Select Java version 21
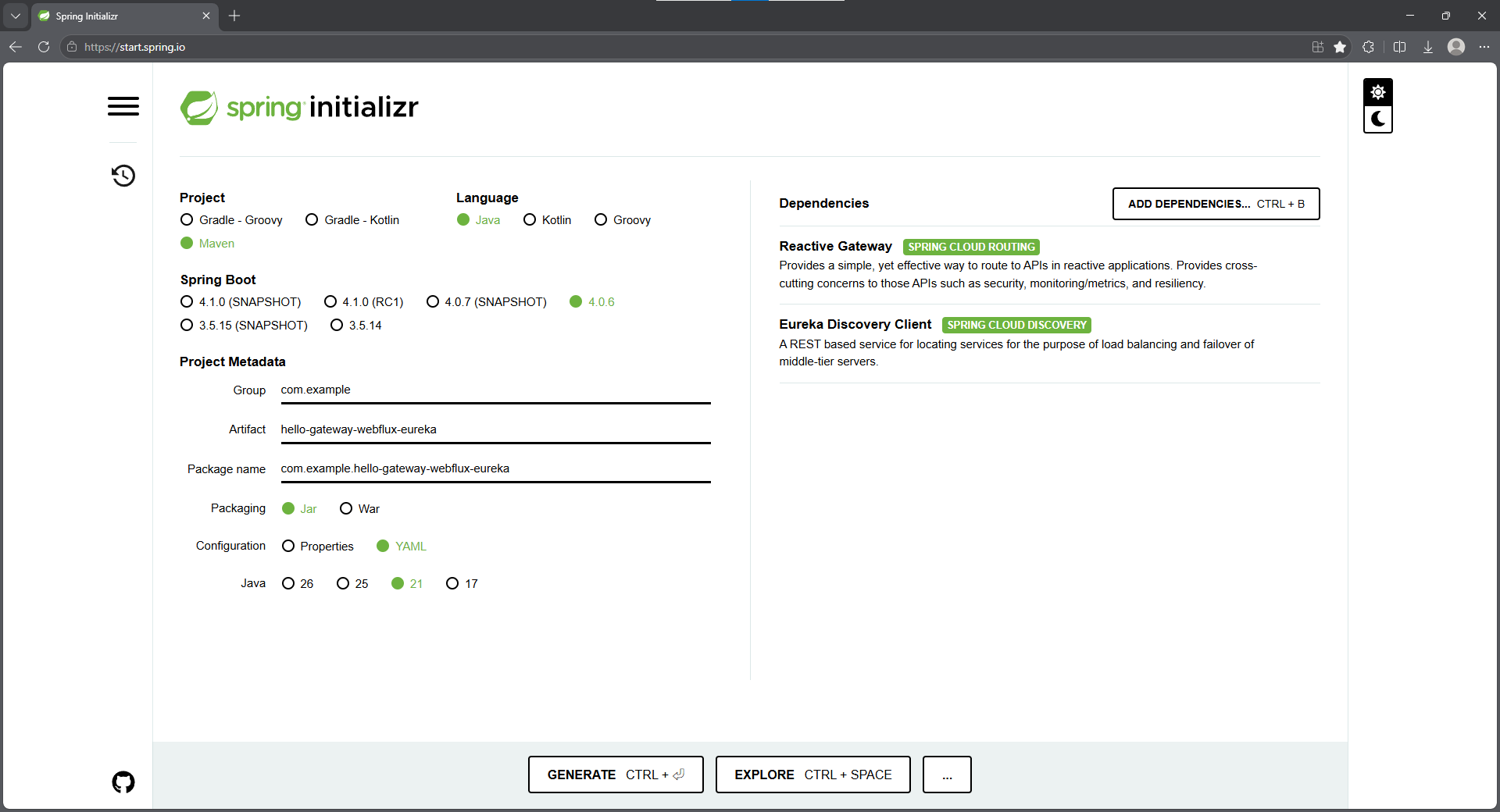Viewport: 1500px width, 812px height. [407, 584]
